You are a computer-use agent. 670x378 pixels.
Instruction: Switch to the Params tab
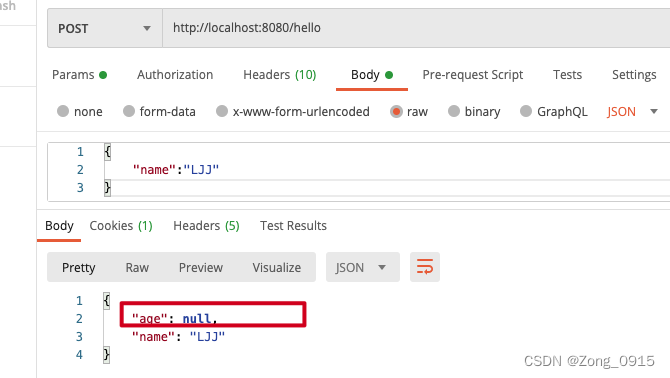[x=79, y=75]
